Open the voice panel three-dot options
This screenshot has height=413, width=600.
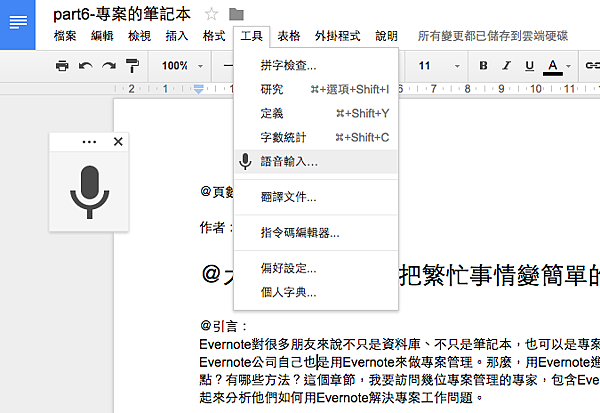point(89,142)
